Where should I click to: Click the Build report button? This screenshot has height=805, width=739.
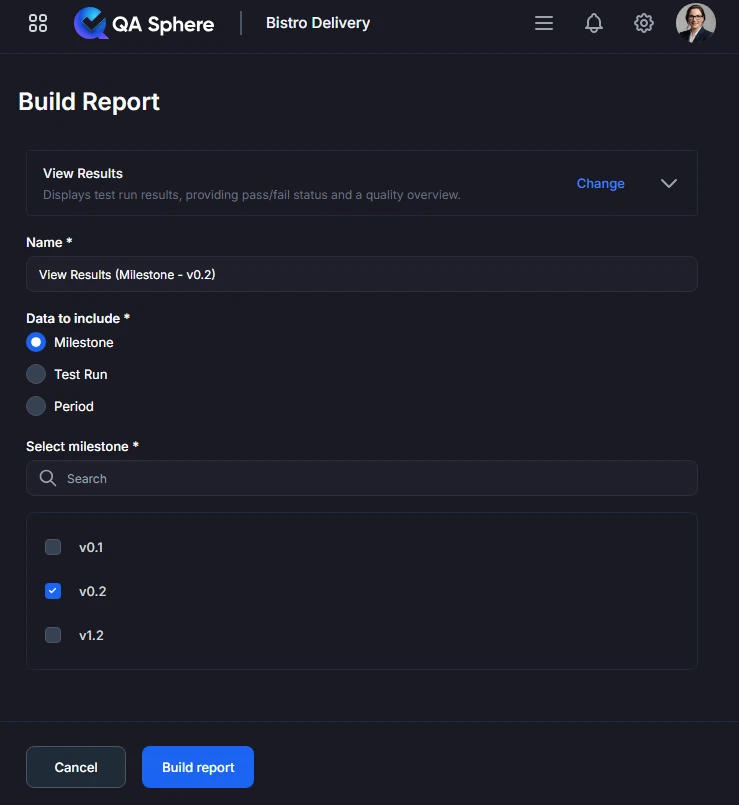click(x=197, y=767)
